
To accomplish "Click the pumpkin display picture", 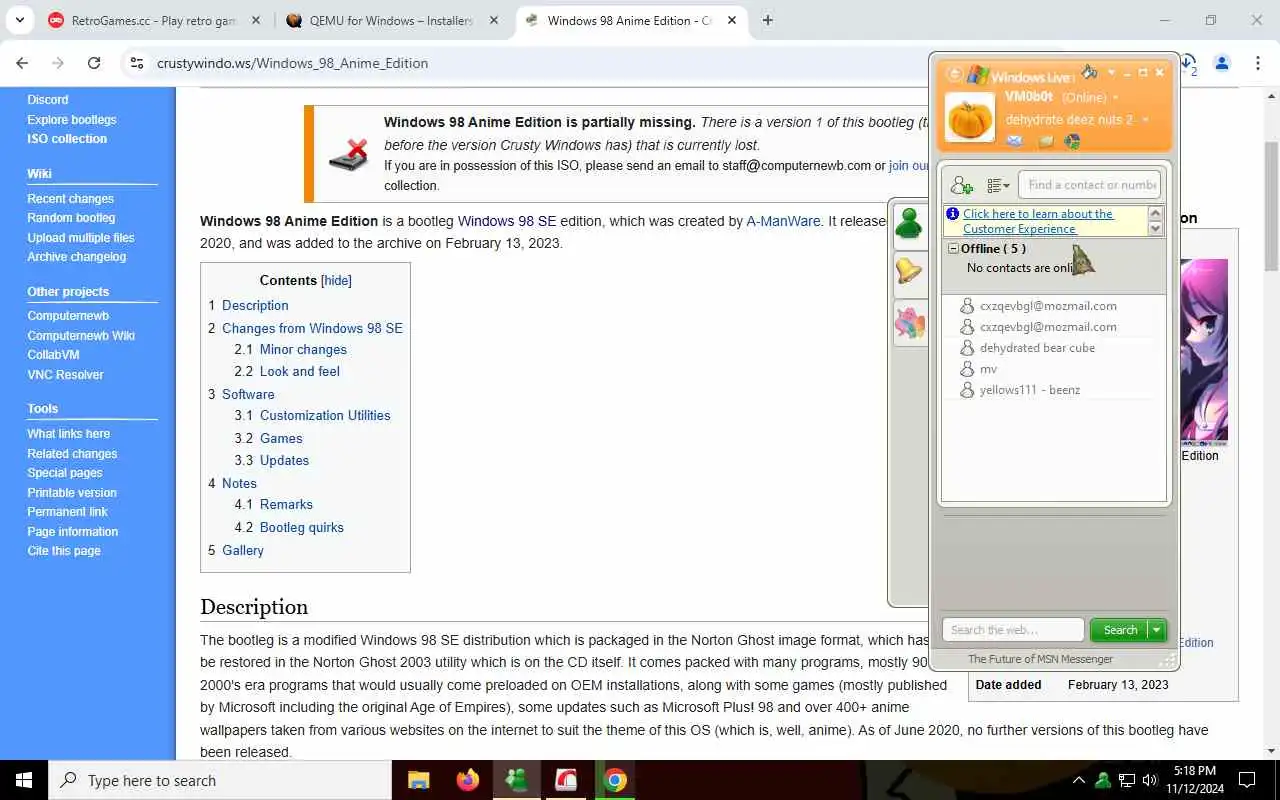I will (970, 118).
